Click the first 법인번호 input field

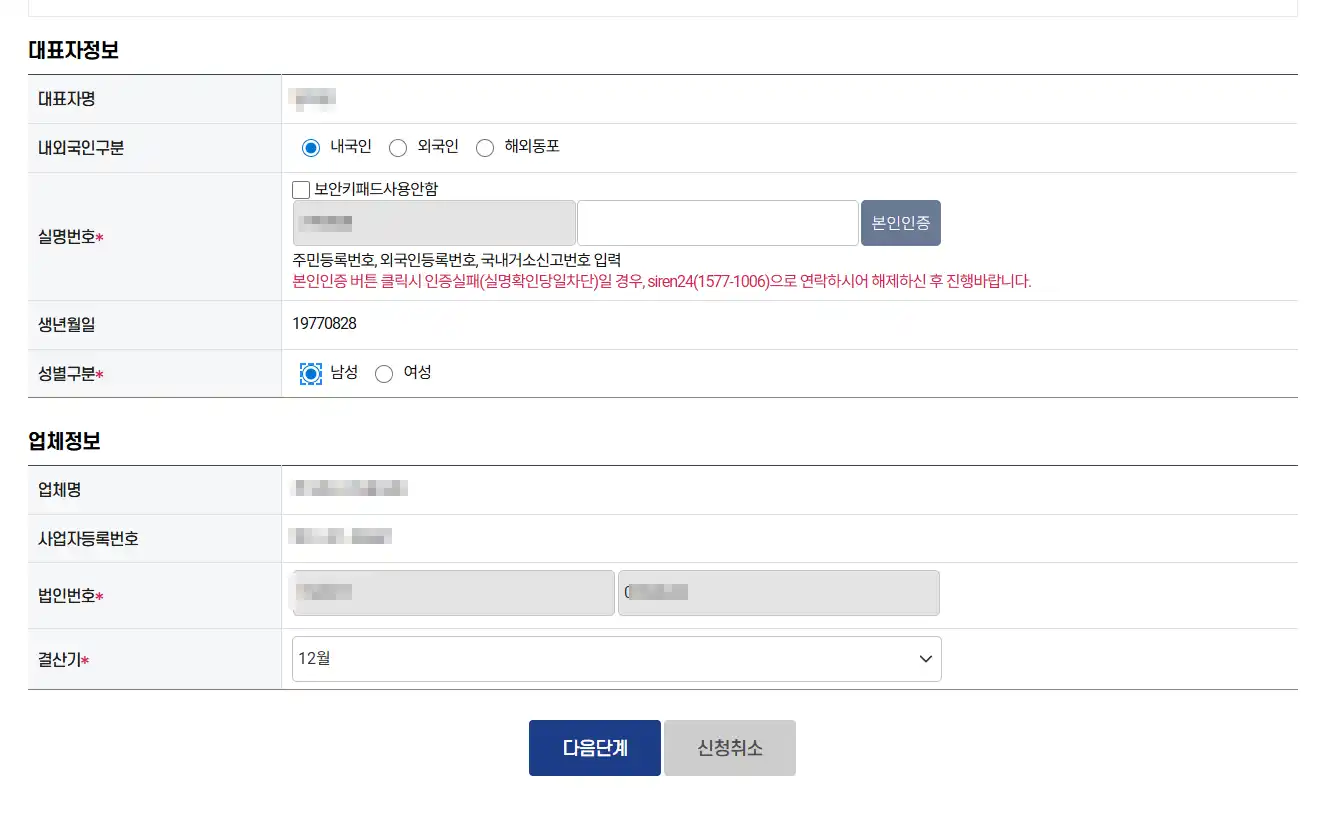tap(453, 593)
